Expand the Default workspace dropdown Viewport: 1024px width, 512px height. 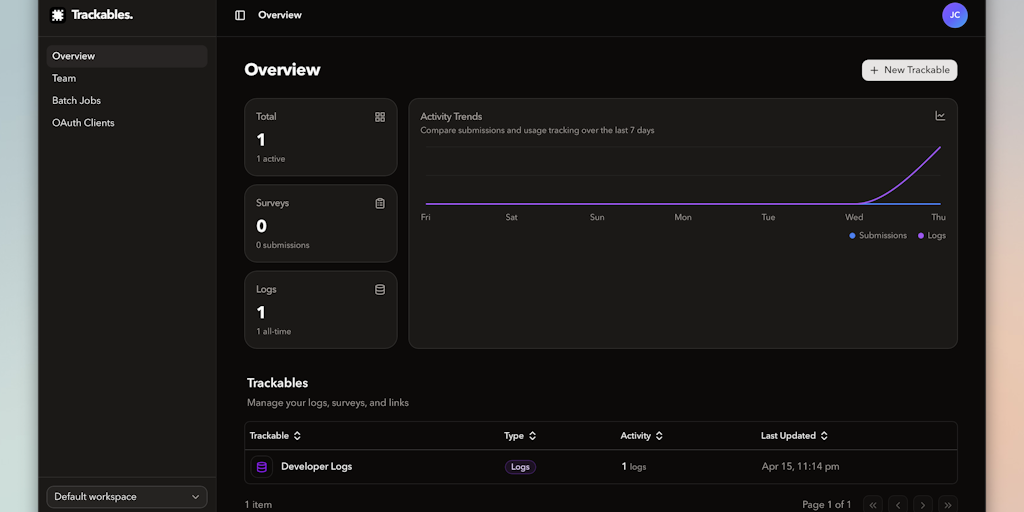126,497
